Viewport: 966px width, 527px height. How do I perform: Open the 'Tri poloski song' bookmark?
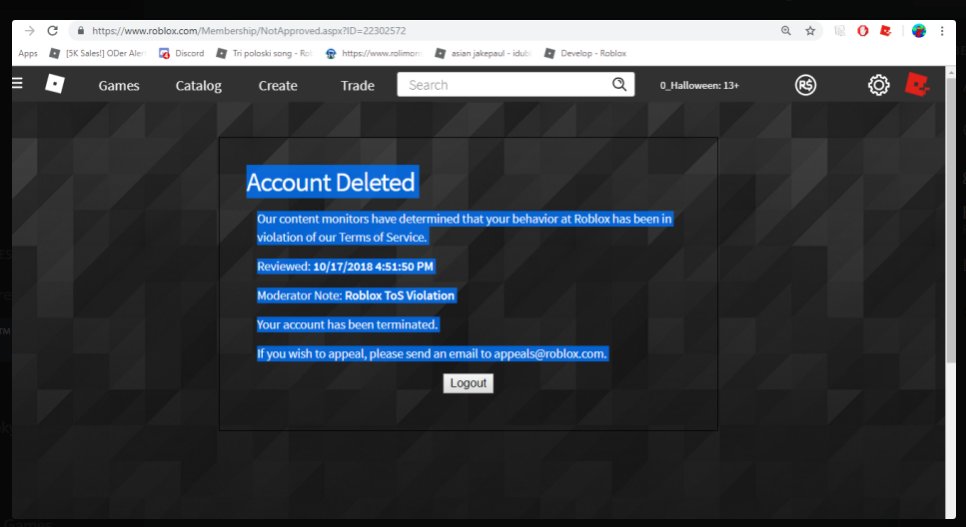pos(264,54)
